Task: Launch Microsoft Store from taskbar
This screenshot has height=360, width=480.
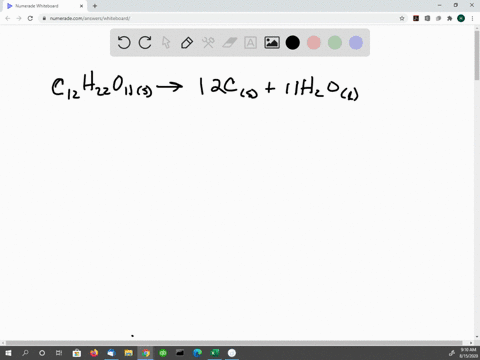Action: [x=77, y=353]
